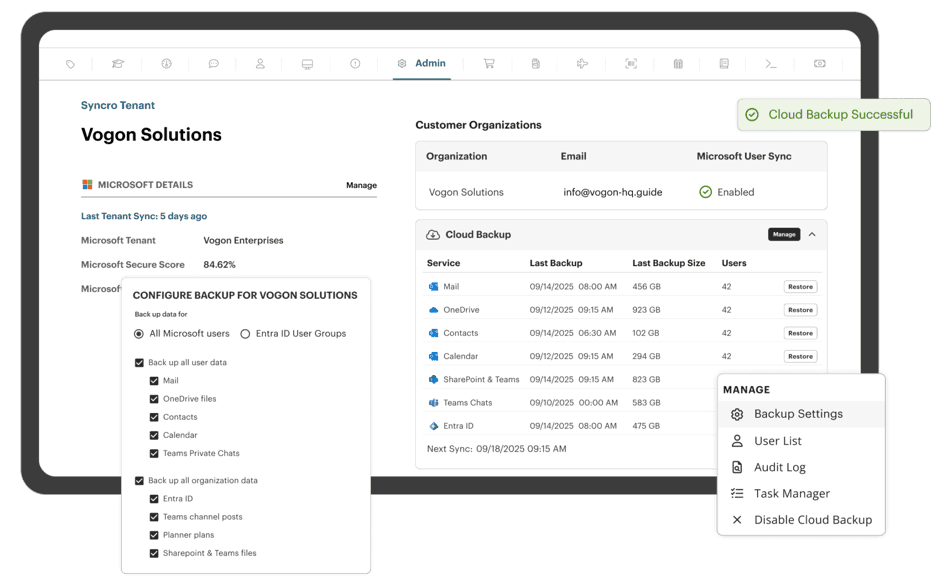Click Restore button for the Mail service
The width and height of the screenshot is (950, 585).
tap(800, 287)
